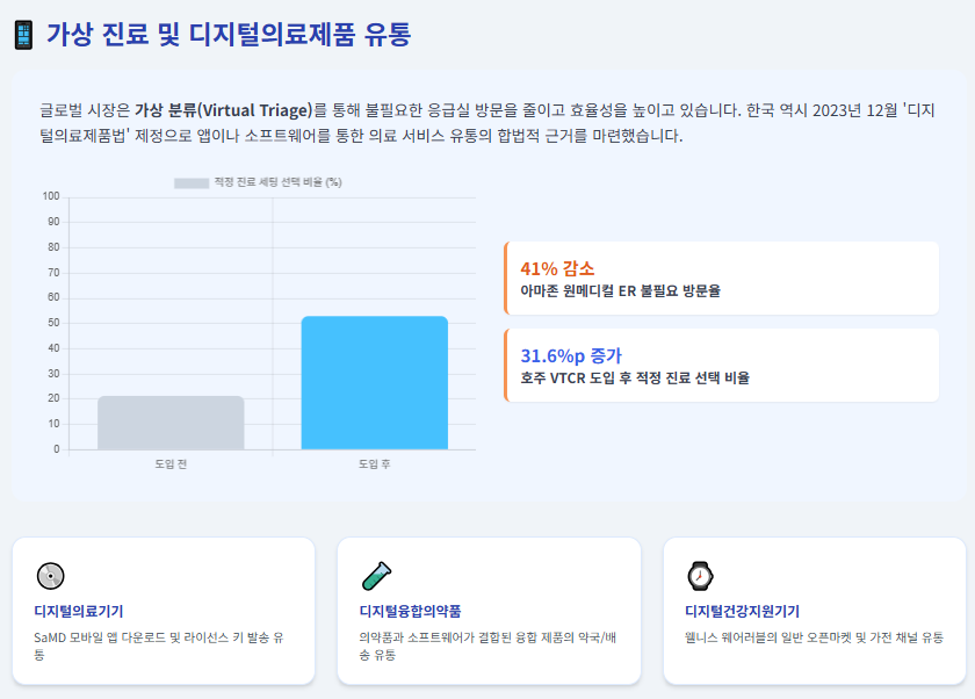
Task: Click 아마존 원메디컬 ER 불필요 방문율 text
Action: (x=620, y=290)
